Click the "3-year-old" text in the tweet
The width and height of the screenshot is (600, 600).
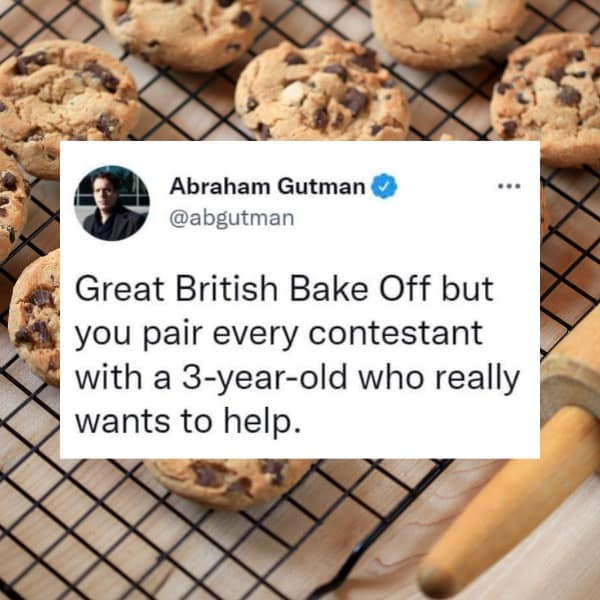(x=265, y=378)
